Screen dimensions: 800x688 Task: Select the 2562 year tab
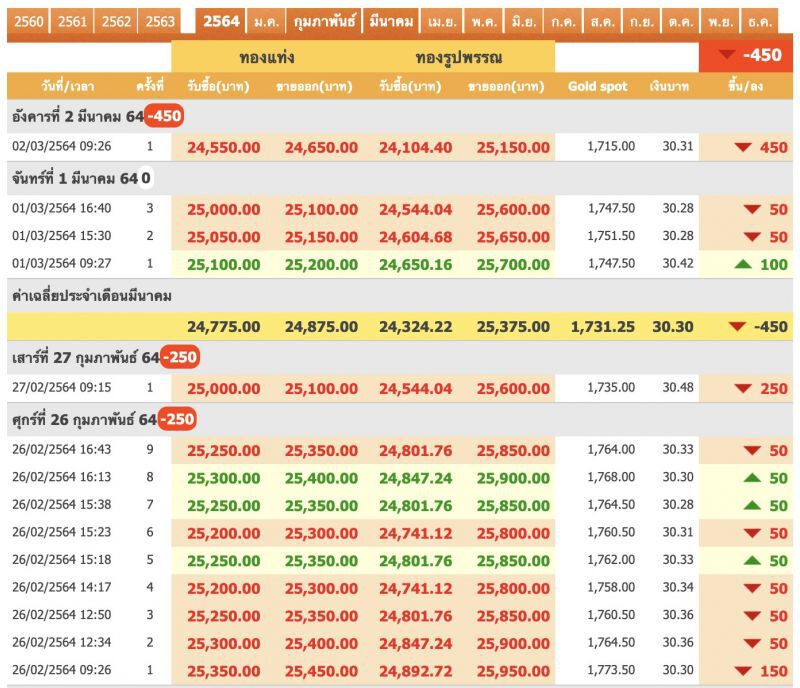116,21
